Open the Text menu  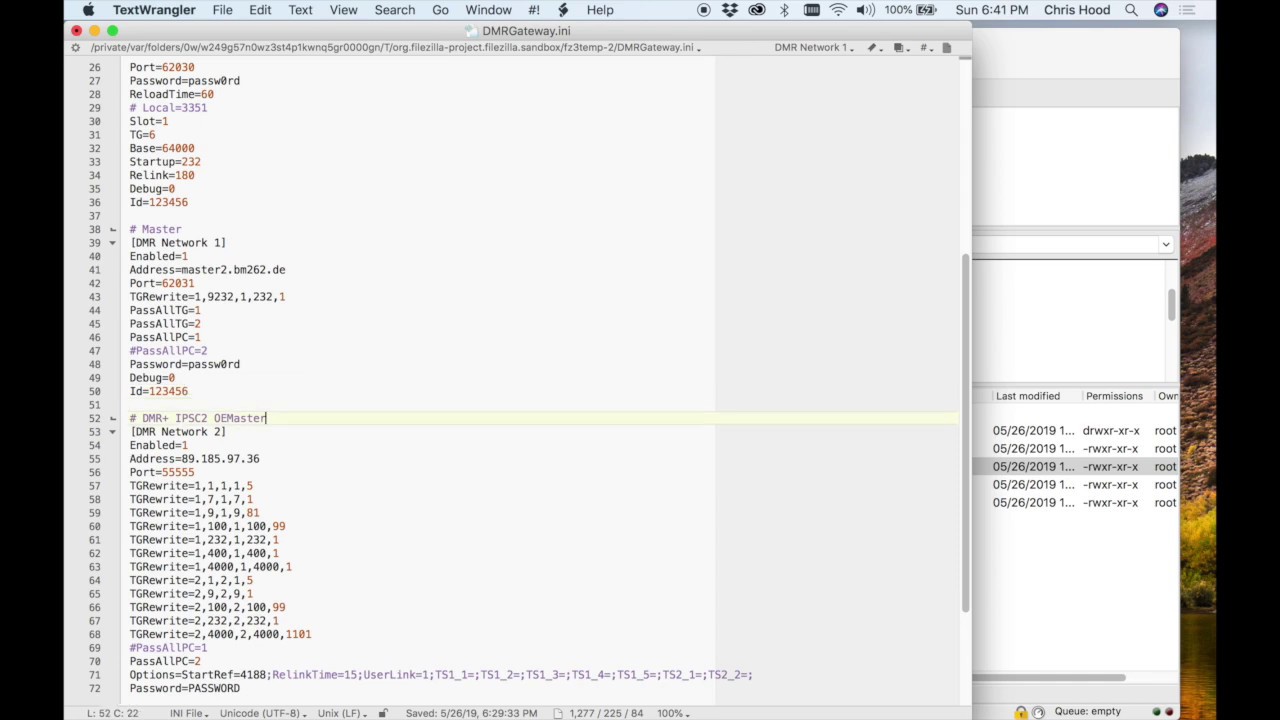click(300, 10)
